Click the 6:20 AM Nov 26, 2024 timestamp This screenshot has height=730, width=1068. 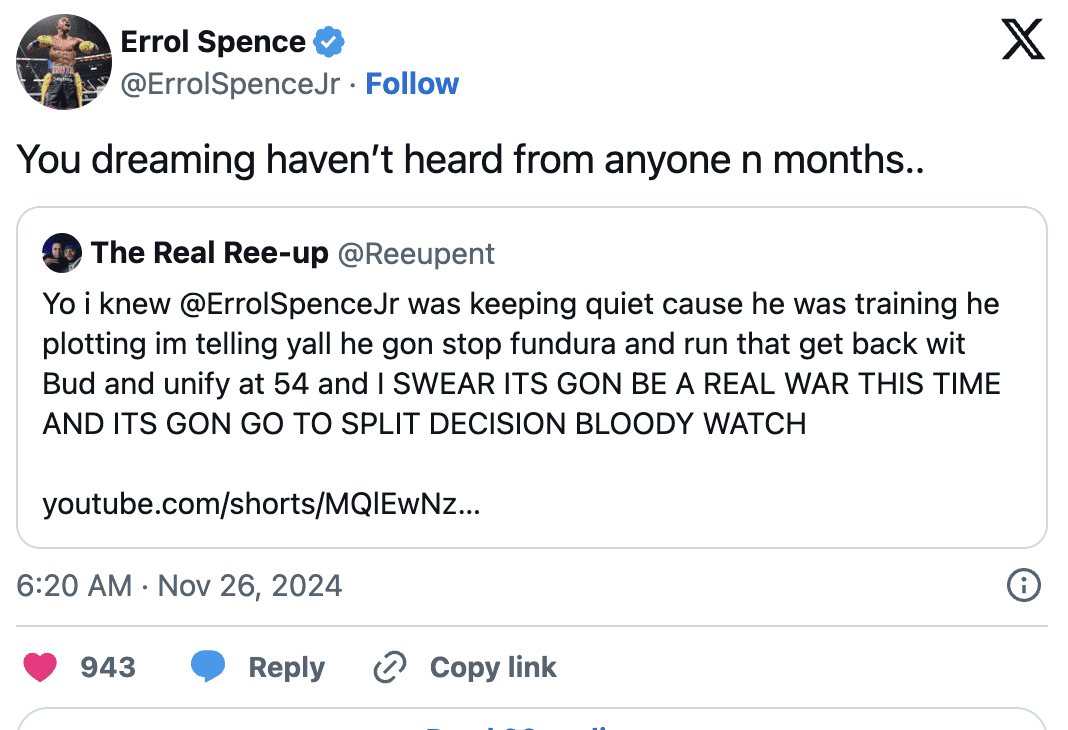point(180,586)
